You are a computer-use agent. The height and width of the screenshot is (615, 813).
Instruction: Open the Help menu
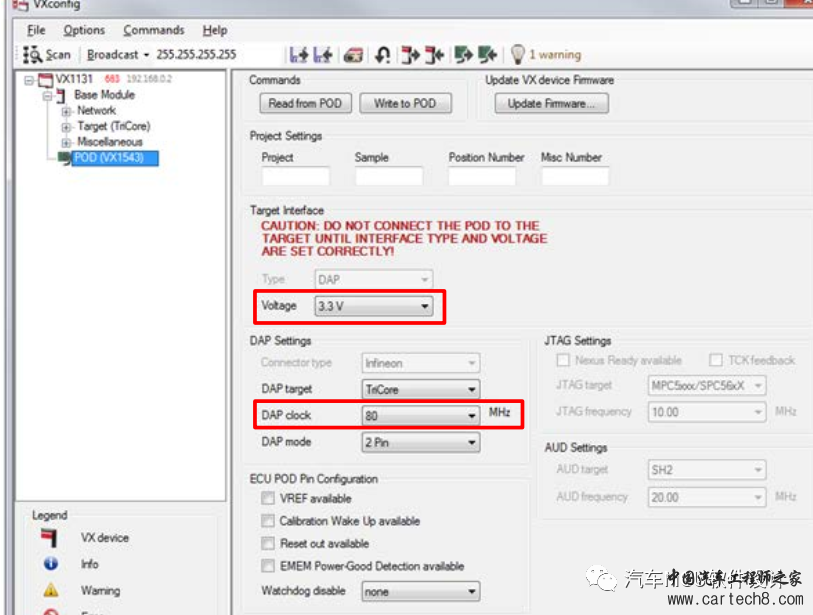215,30
